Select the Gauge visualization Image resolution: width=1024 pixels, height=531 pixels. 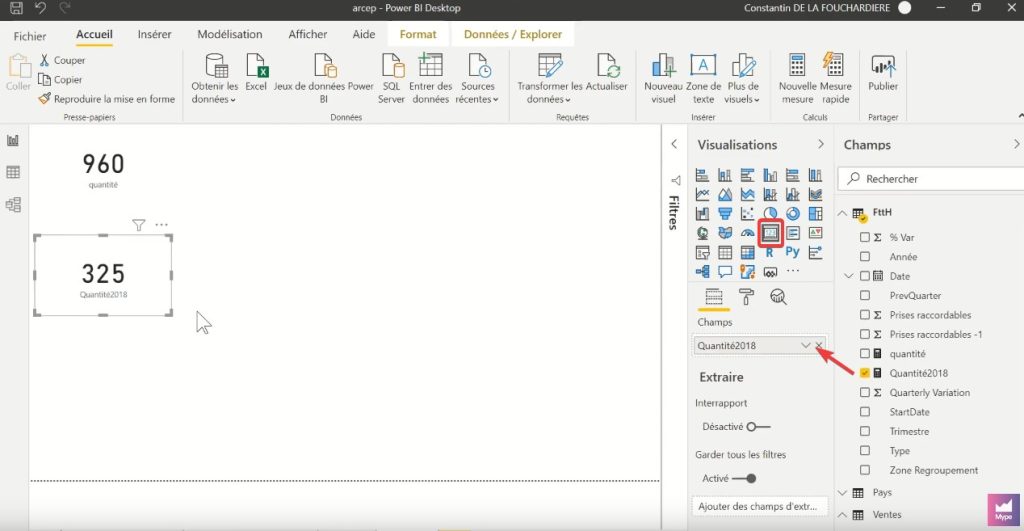click(748, 233)
